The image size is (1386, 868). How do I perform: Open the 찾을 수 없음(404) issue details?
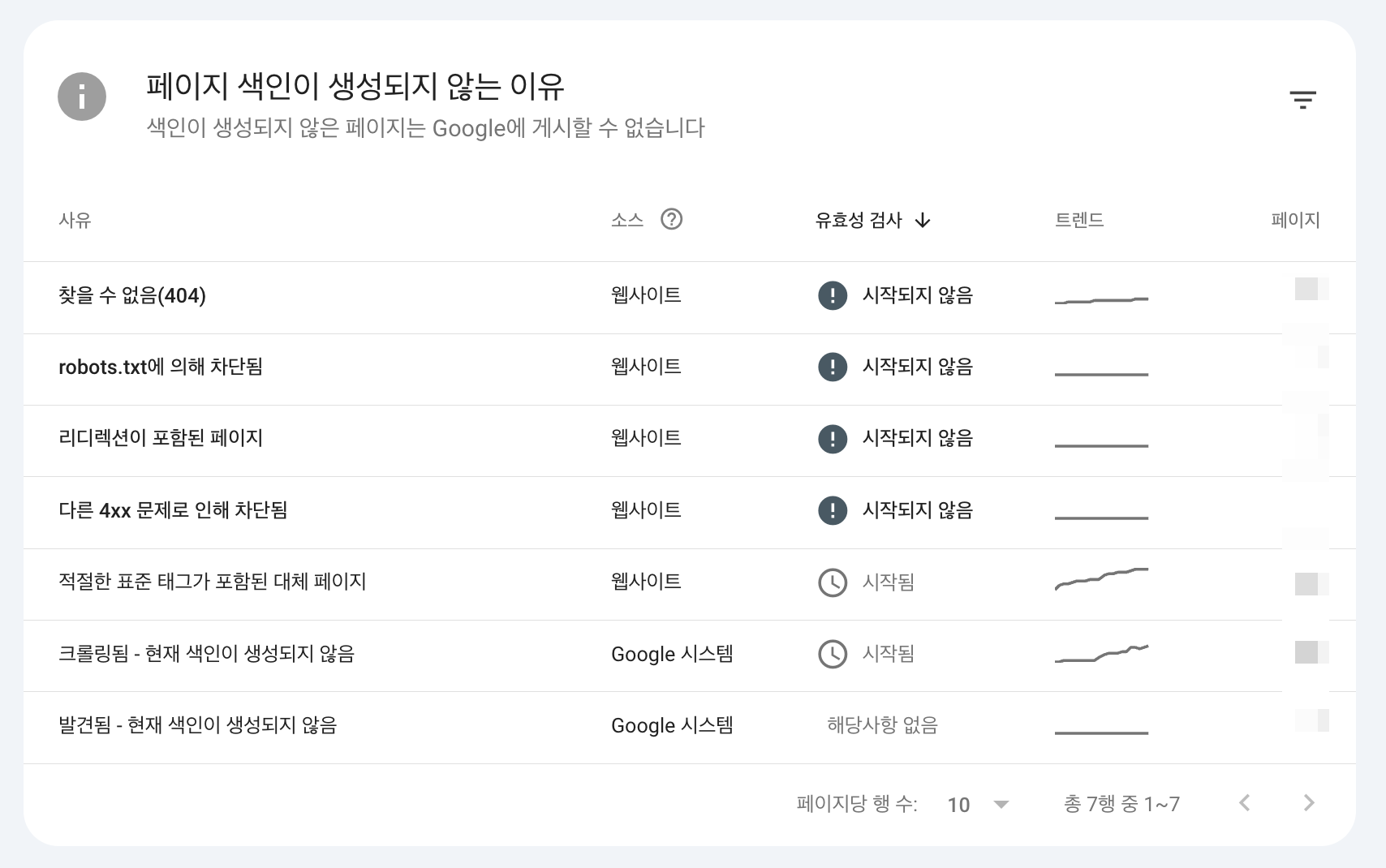click(x=132, y=296)
